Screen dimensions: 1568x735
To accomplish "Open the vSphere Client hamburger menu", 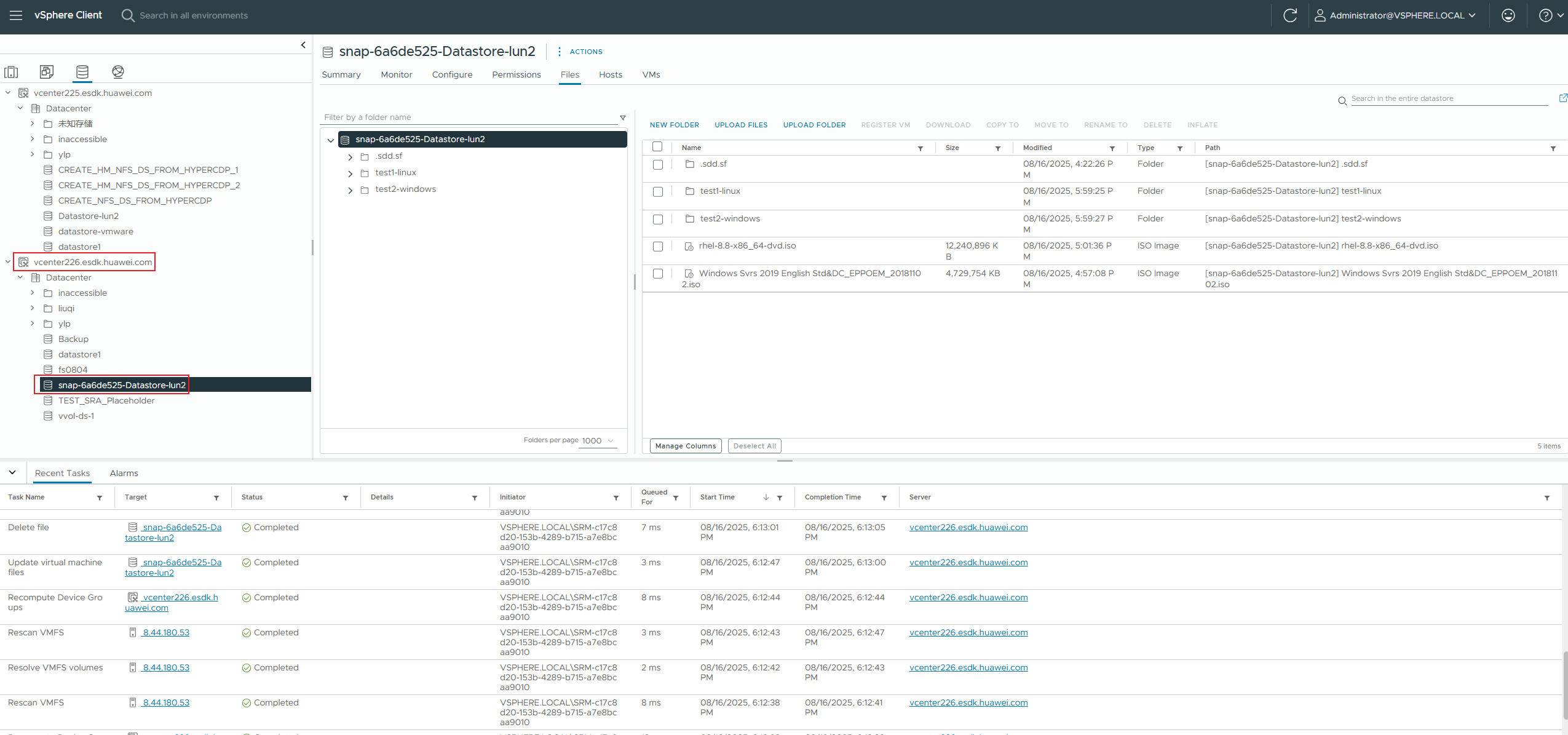I will (x=16, y=15).
